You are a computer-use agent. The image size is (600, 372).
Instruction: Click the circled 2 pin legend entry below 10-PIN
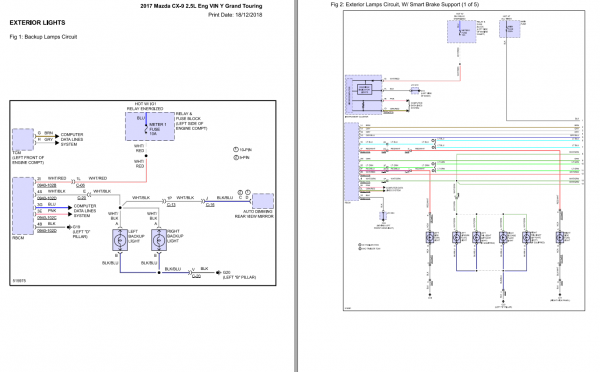tap(241, 157)
